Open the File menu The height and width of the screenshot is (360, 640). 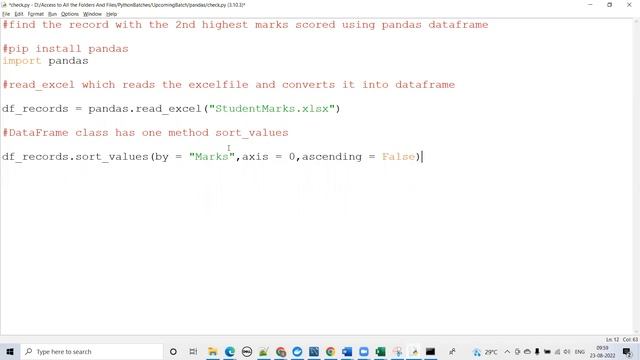point(6,14)
